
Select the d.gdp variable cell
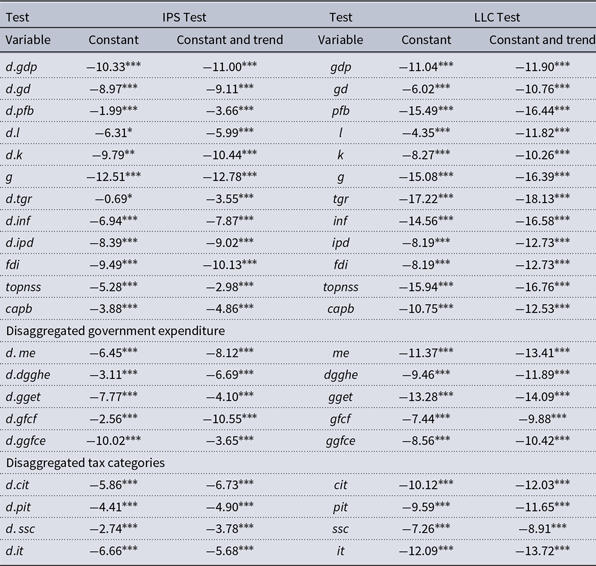tap(21, 67)
